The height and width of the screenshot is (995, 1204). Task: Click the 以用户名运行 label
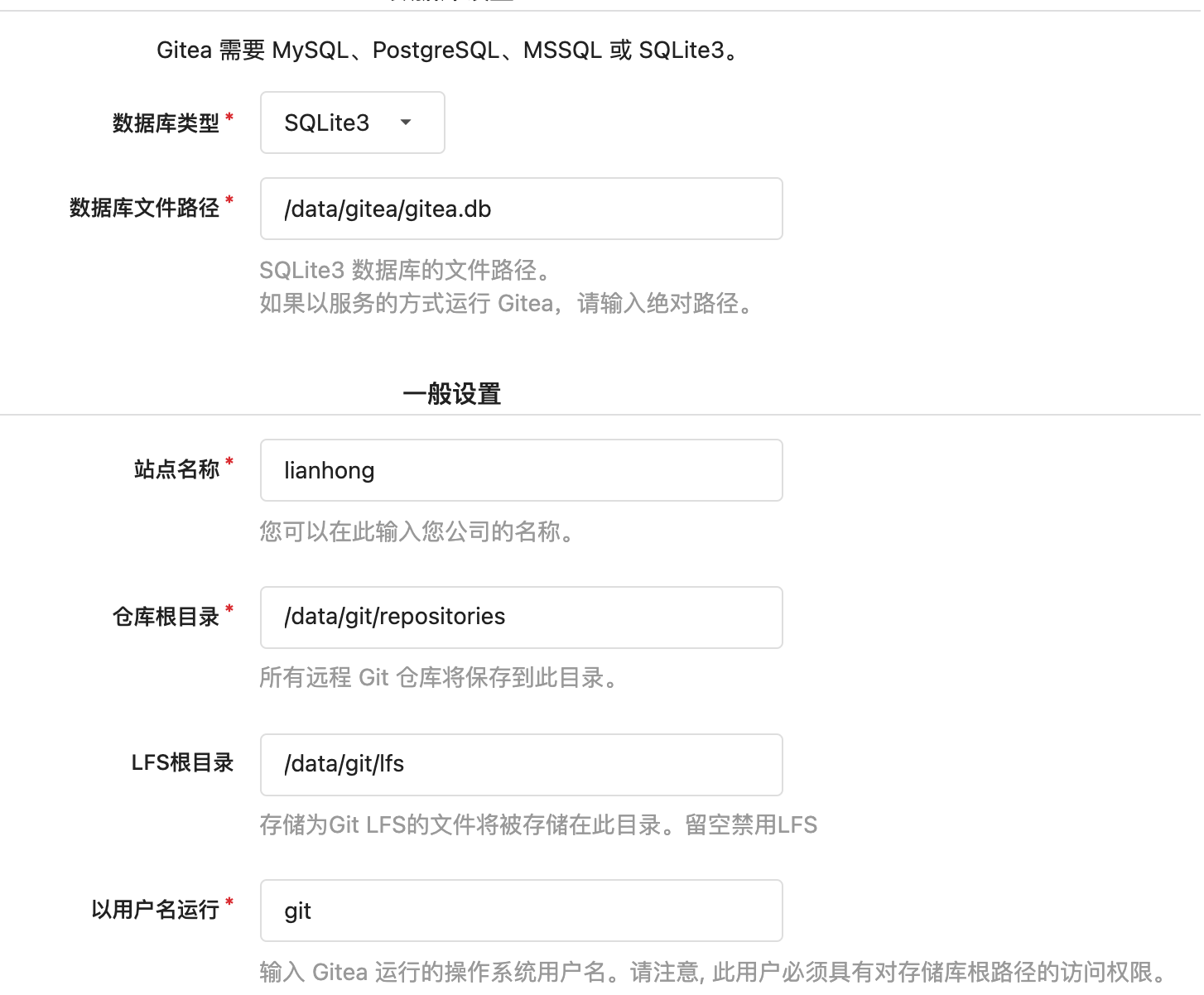click(x=155, y=910)
